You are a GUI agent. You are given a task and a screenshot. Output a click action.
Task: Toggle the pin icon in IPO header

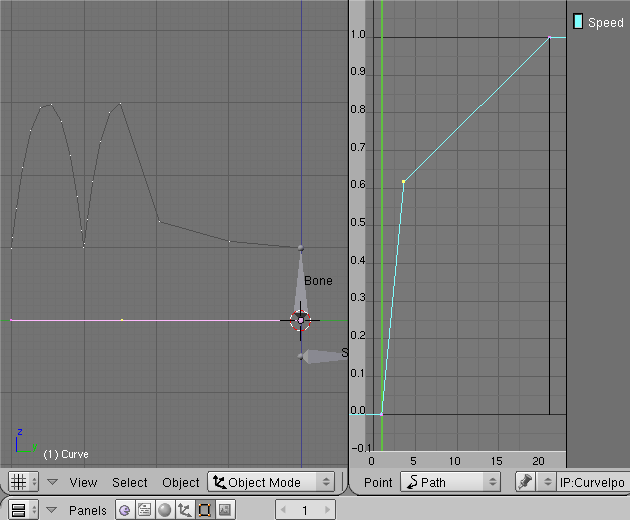(x=526, y=482)
